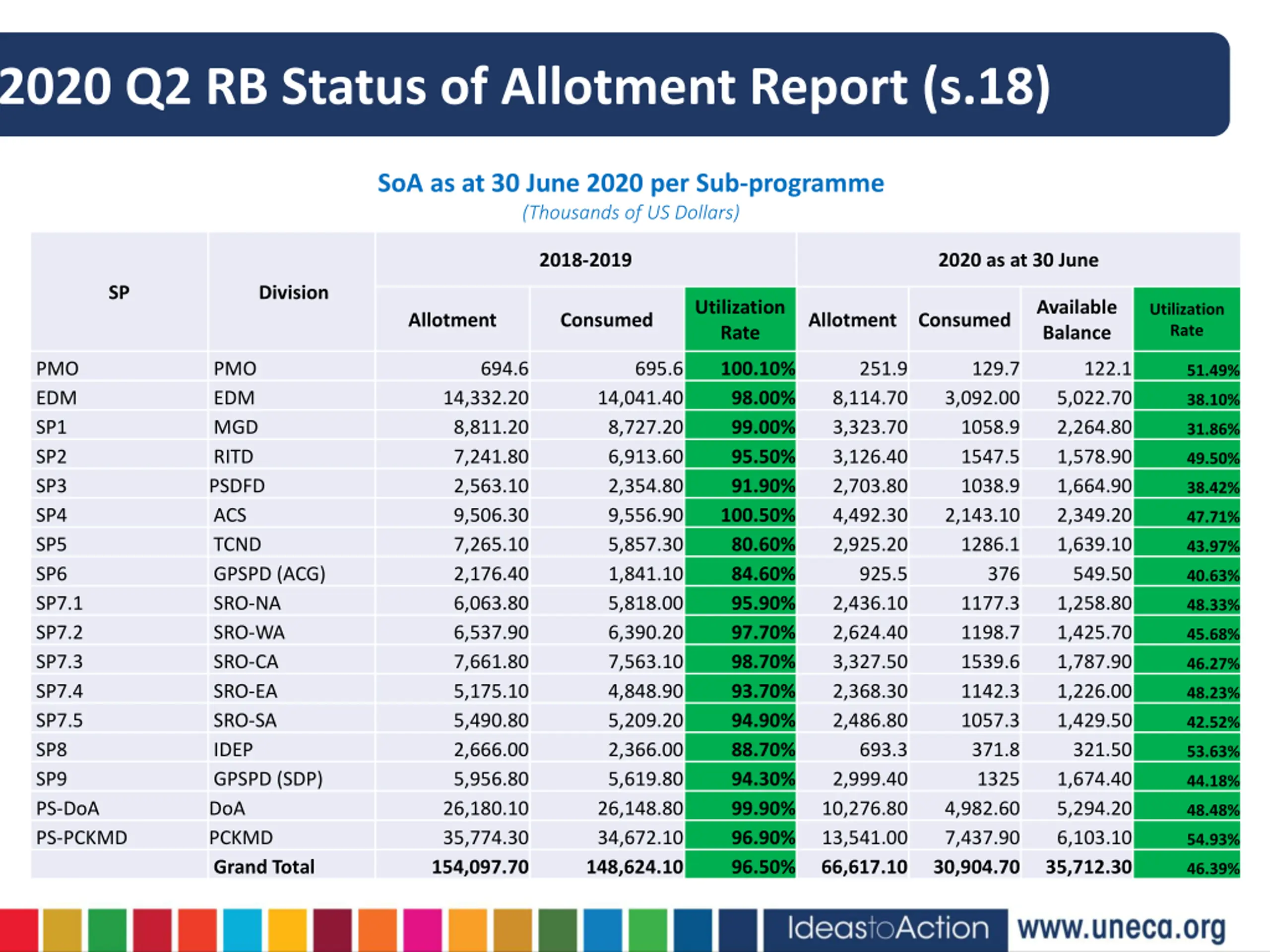1270x952 pixels.
Task: Click the 2020 as at 30 June header
Action: click(1018, 260)
